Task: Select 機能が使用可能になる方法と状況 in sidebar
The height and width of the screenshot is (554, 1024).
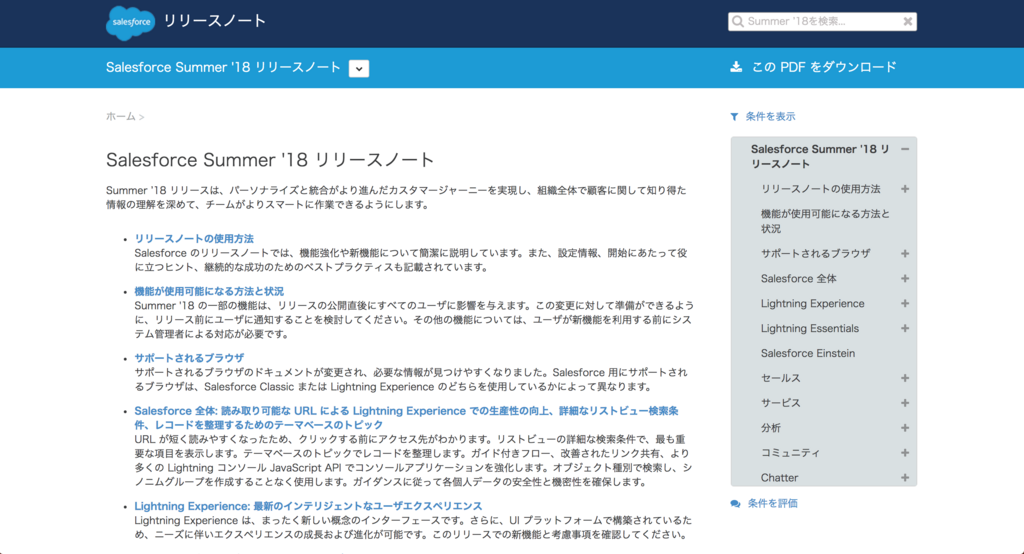Action: [825, 221]
